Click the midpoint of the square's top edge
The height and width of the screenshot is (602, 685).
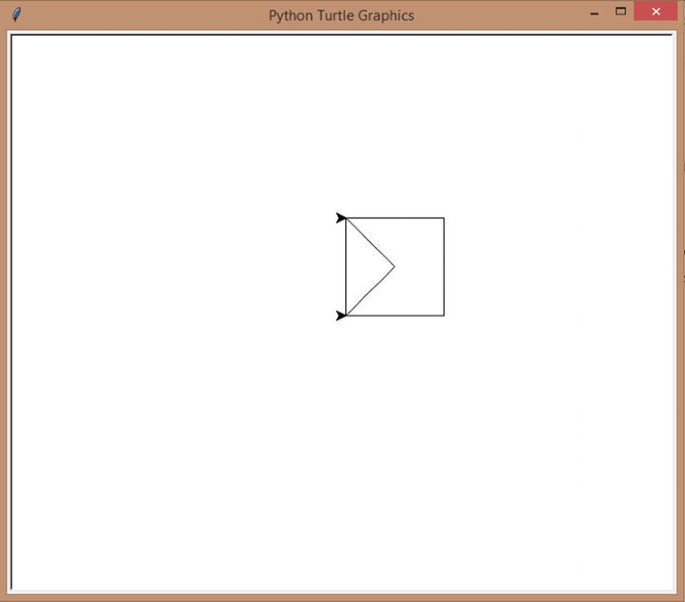click(x=395, y=218)
